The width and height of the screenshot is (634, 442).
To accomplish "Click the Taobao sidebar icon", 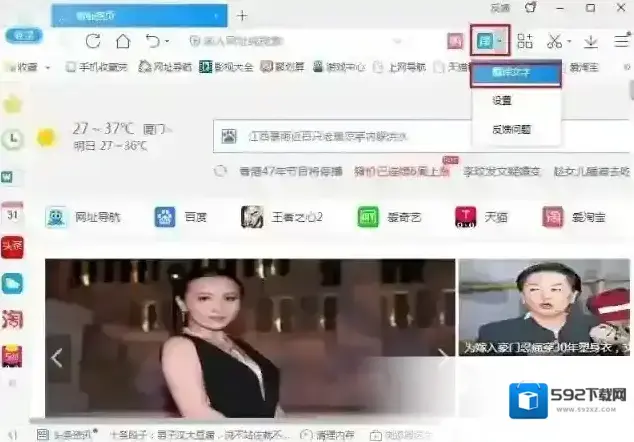I will 12,320.
